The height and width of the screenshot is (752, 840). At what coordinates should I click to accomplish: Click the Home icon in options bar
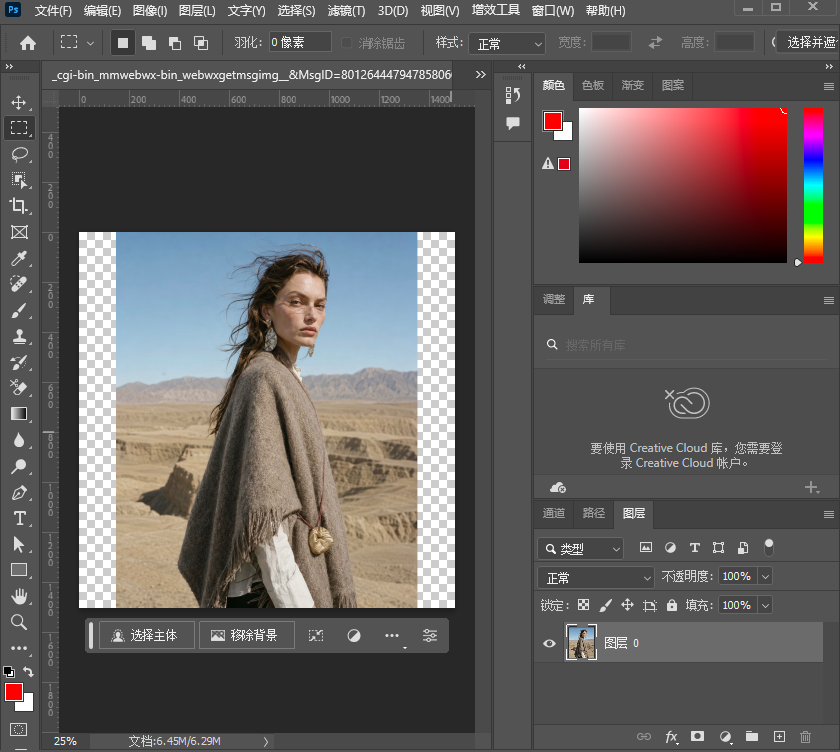pyautogui.click(x=28, y=43)
